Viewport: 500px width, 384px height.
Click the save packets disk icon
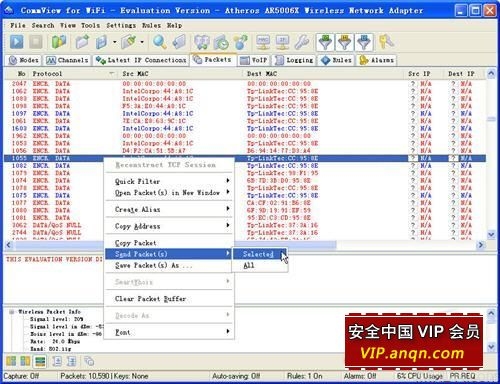point(101,42)
